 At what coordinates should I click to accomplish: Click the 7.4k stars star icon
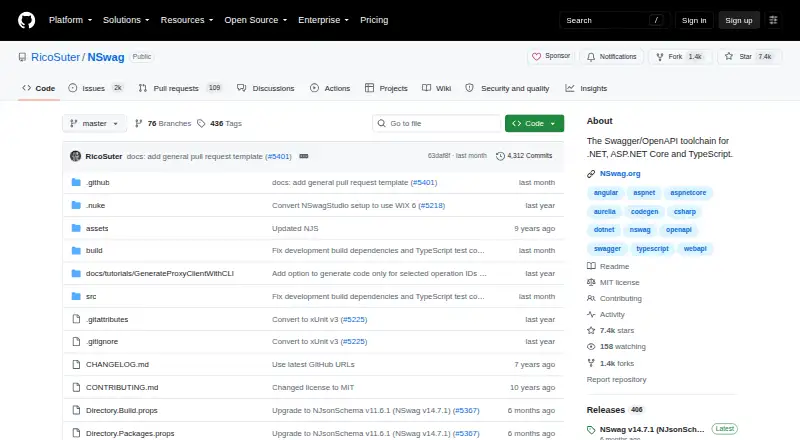[x=591, y=330]
